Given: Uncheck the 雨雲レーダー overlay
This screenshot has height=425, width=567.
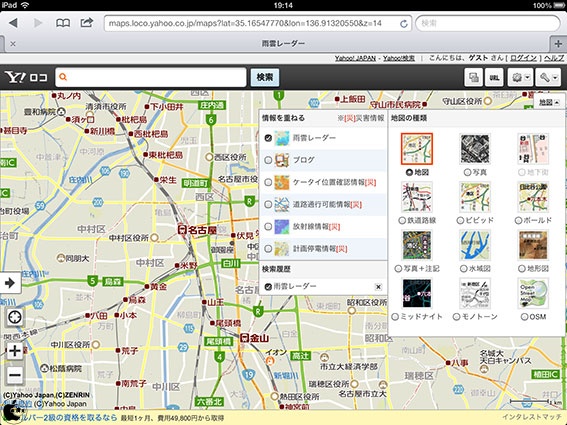Looking at the screenshot, I should click(268, 138).
